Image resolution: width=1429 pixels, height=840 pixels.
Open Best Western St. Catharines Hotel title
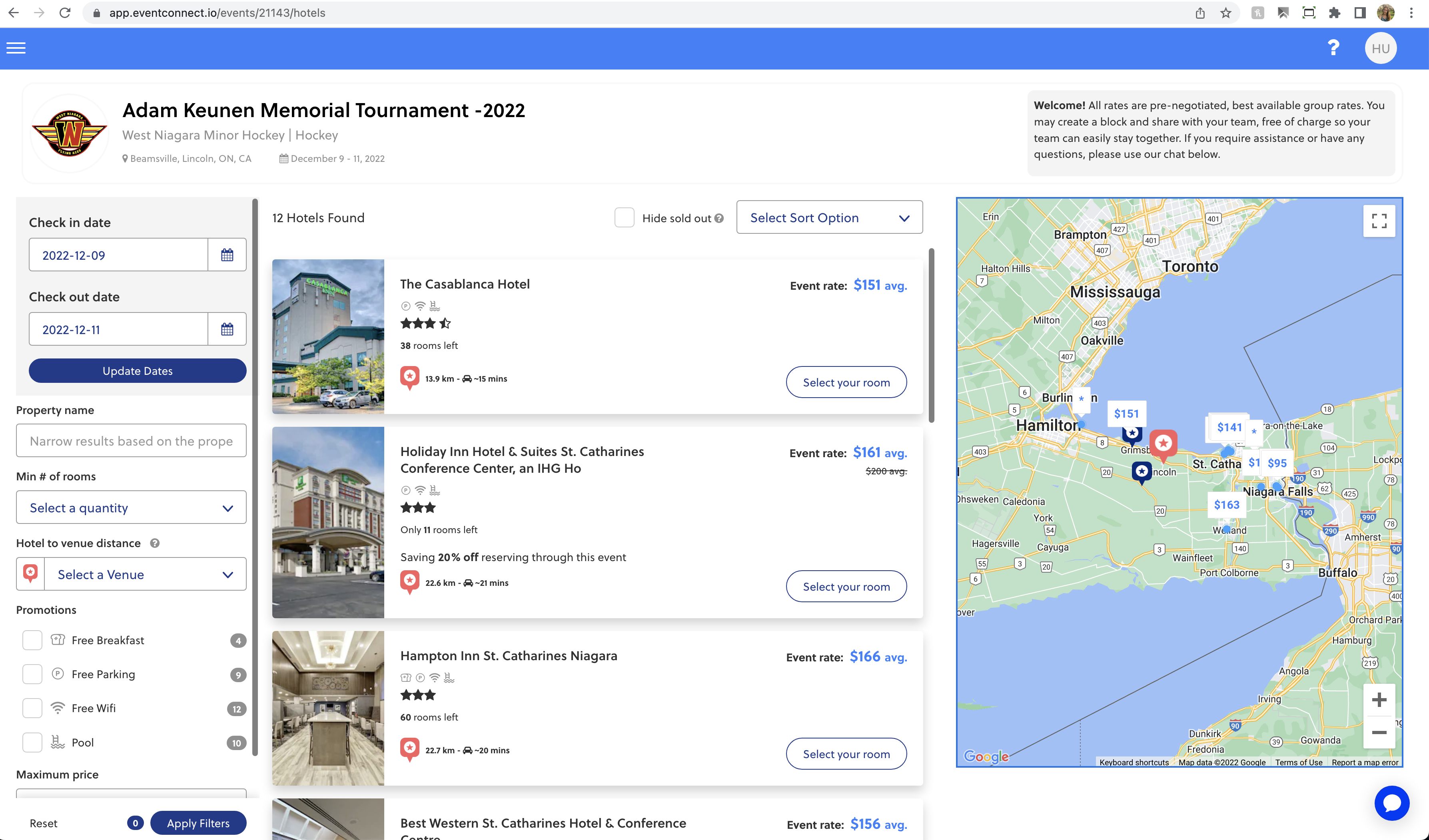point(543,828)
